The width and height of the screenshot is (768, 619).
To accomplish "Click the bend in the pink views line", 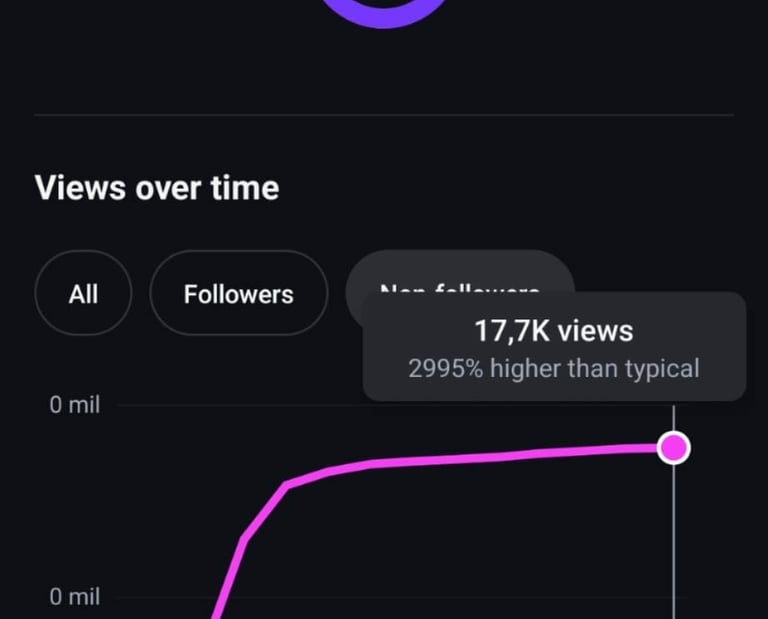I will pyautogui.click(x=287, y=485).
